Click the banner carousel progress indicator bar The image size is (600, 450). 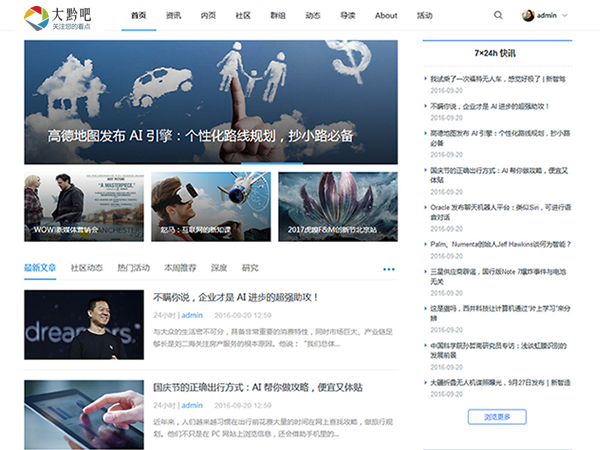(272, 163)
